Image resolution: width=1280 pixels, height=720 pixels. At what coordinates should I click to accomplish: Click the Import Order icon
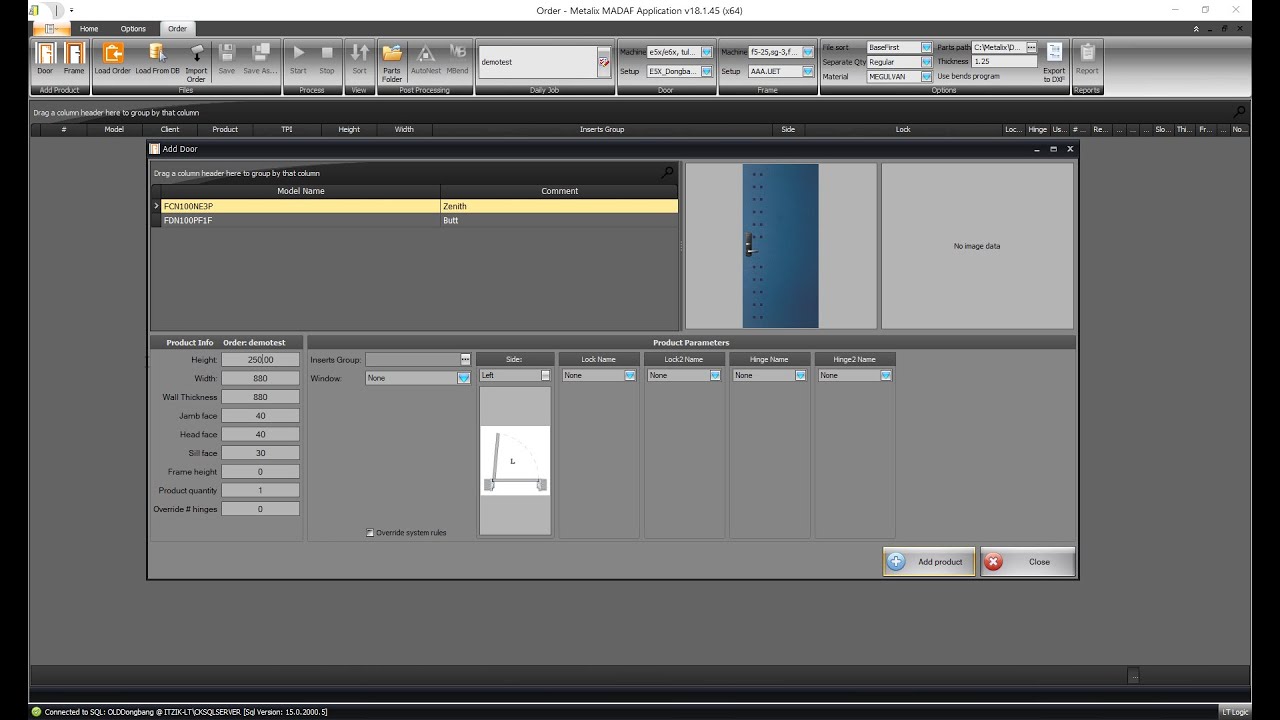196,53
